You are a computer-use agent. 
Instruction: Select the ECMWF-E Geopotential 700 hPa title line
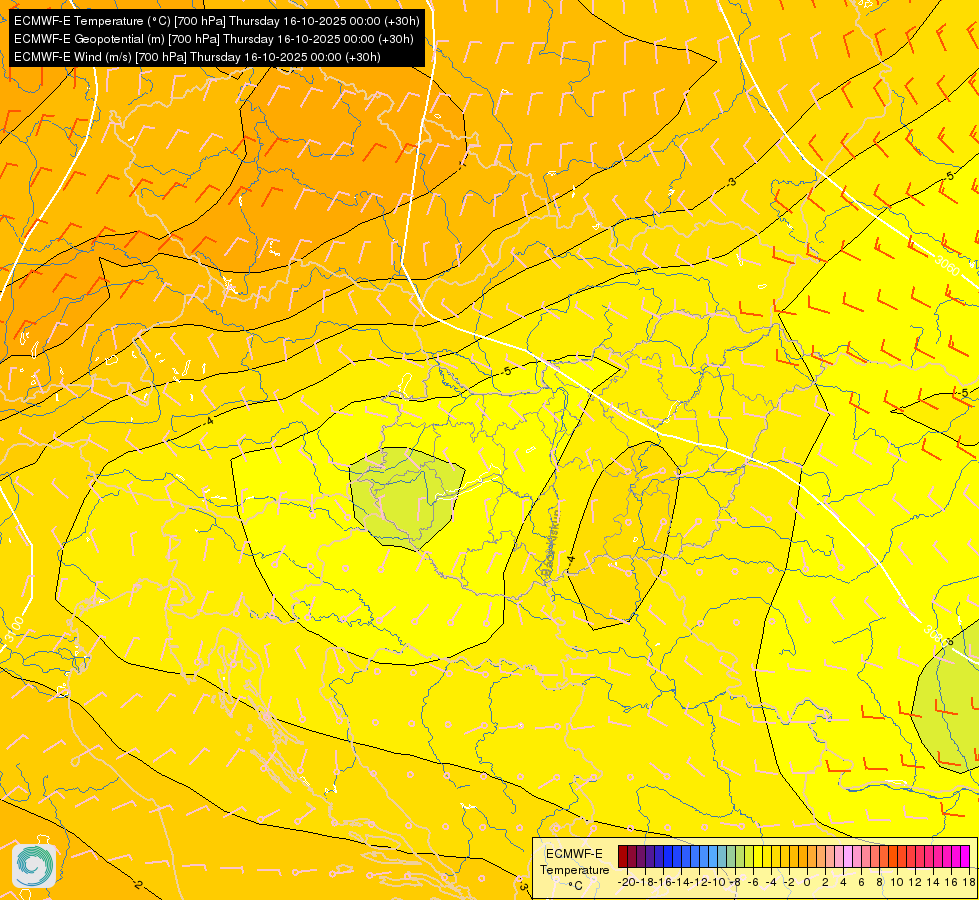[213, 39]
